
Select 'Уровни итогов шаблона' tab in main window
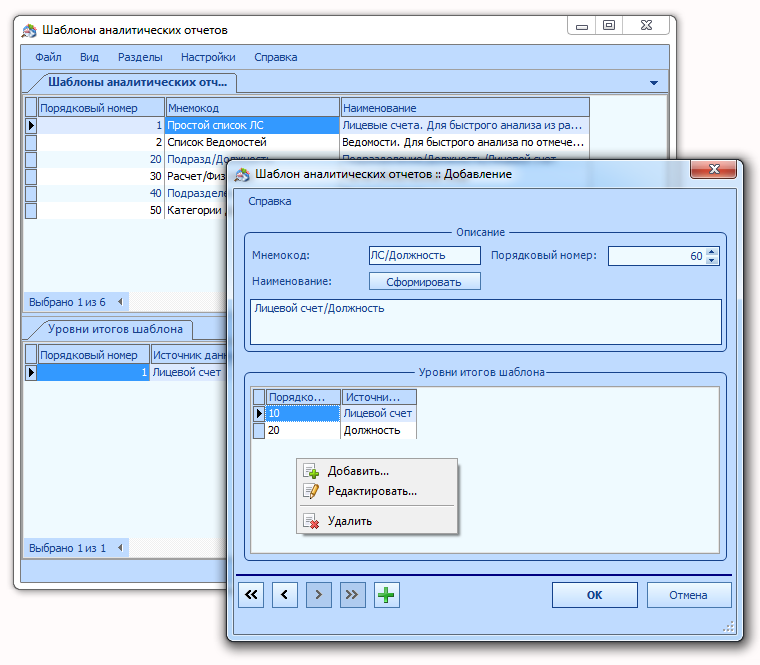115,329
